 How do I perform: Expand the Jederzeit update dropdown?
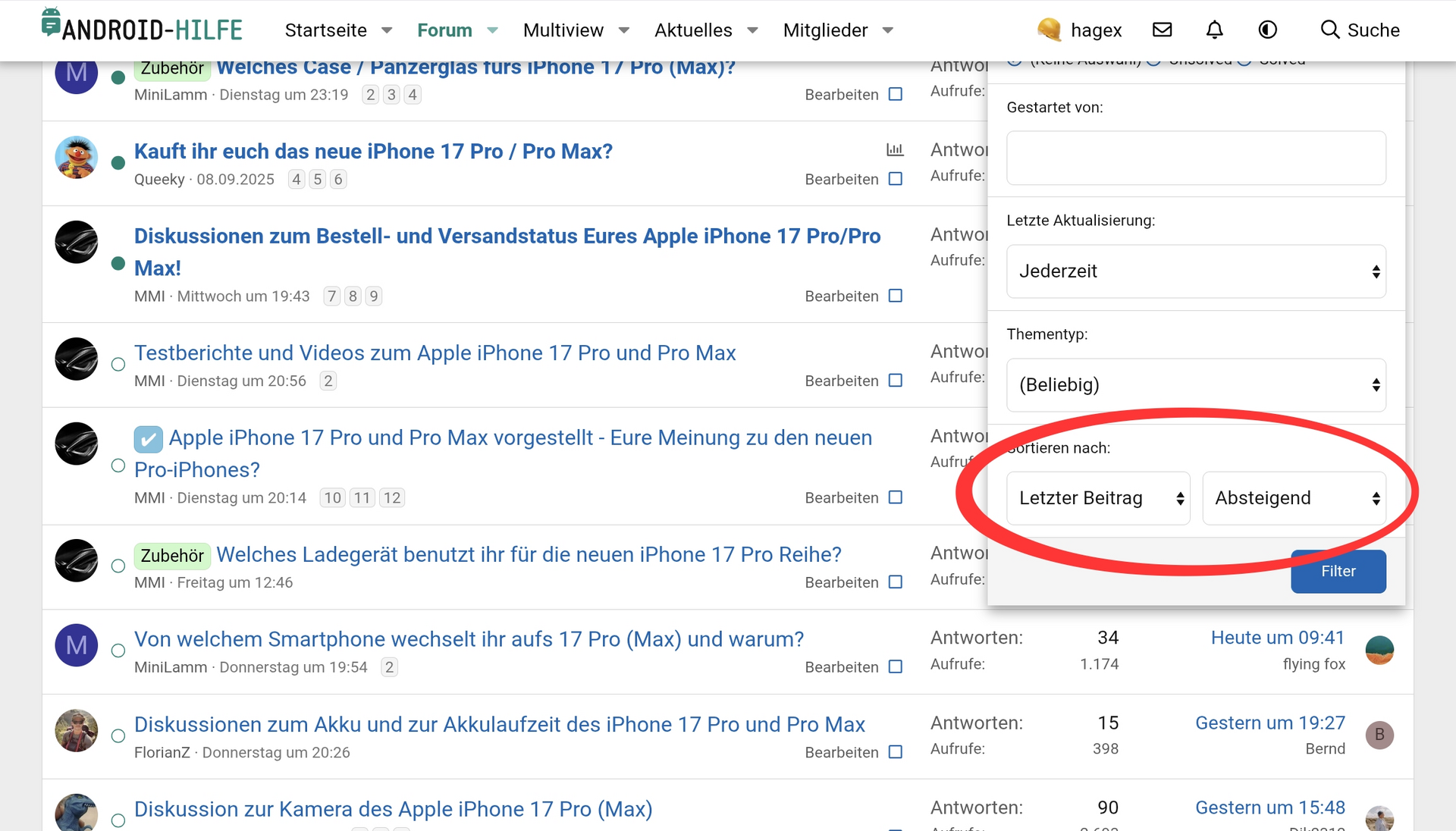click(x=1195, y=271)
